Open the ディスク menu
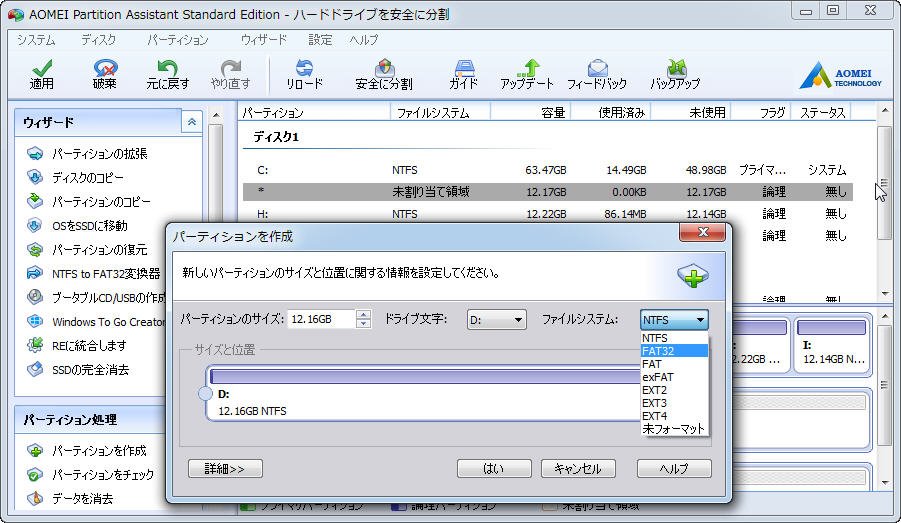901x523 pixels. click(x=98, y=40)
